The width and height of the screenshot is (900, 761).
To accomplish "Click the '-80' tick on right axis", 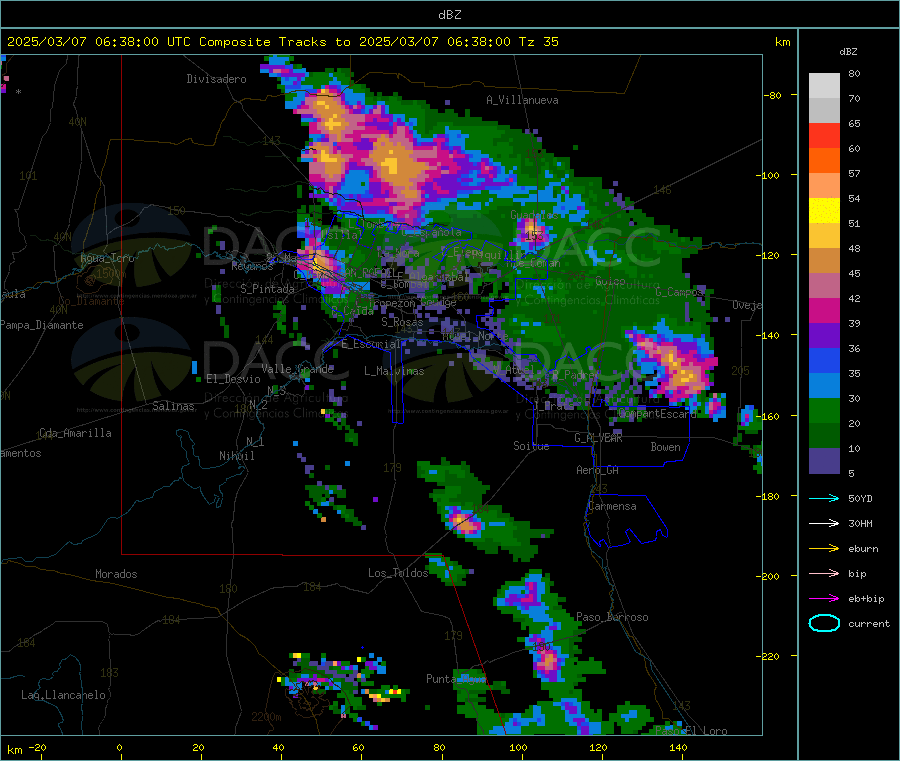I will pos(773,95).
